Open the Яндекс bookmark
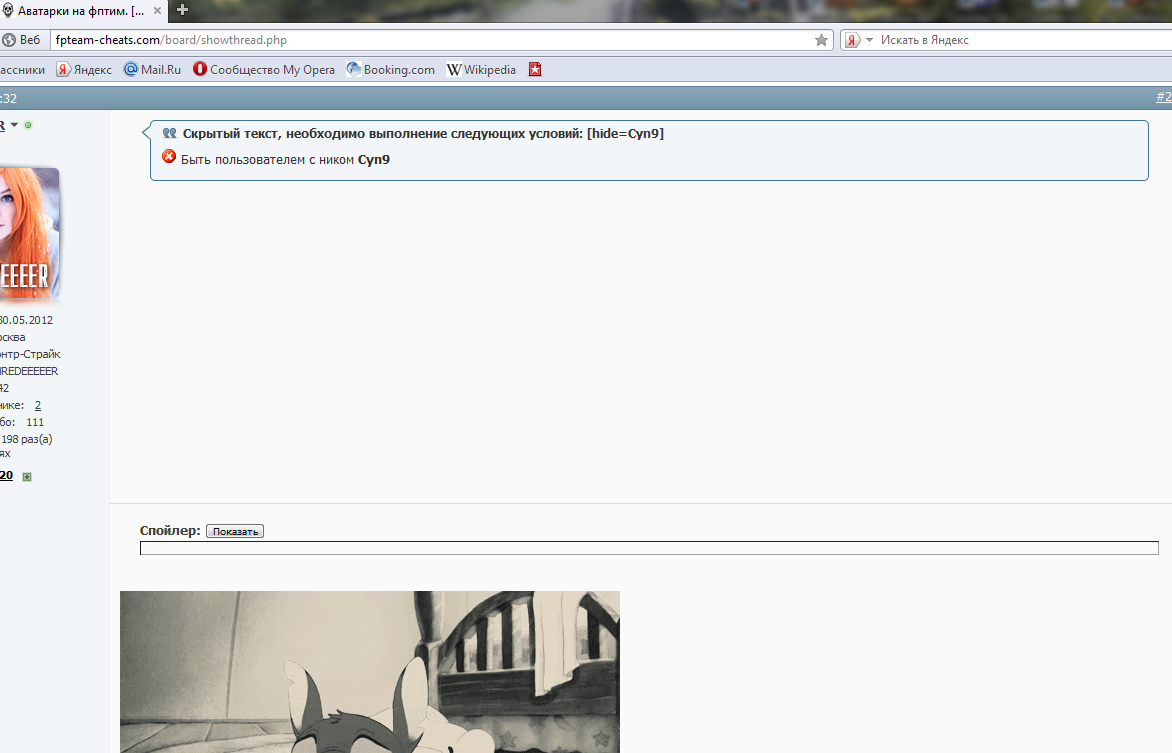This screenshot has width=1172, height=753. (x=84, y=70)
